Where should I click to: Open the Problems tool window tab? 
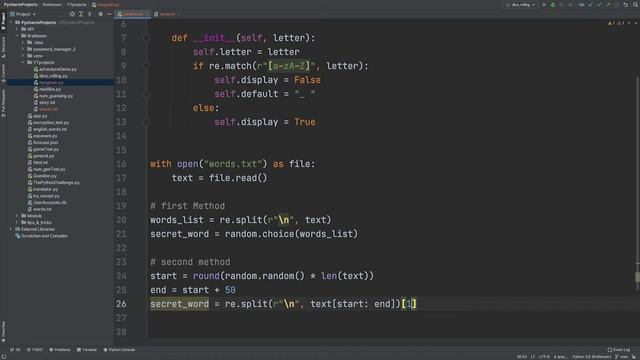pos(60,350)
